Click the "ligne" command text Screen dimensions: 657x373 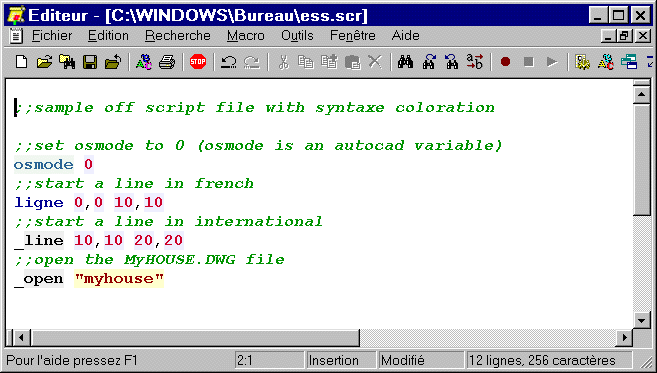(x=39, y=202)
